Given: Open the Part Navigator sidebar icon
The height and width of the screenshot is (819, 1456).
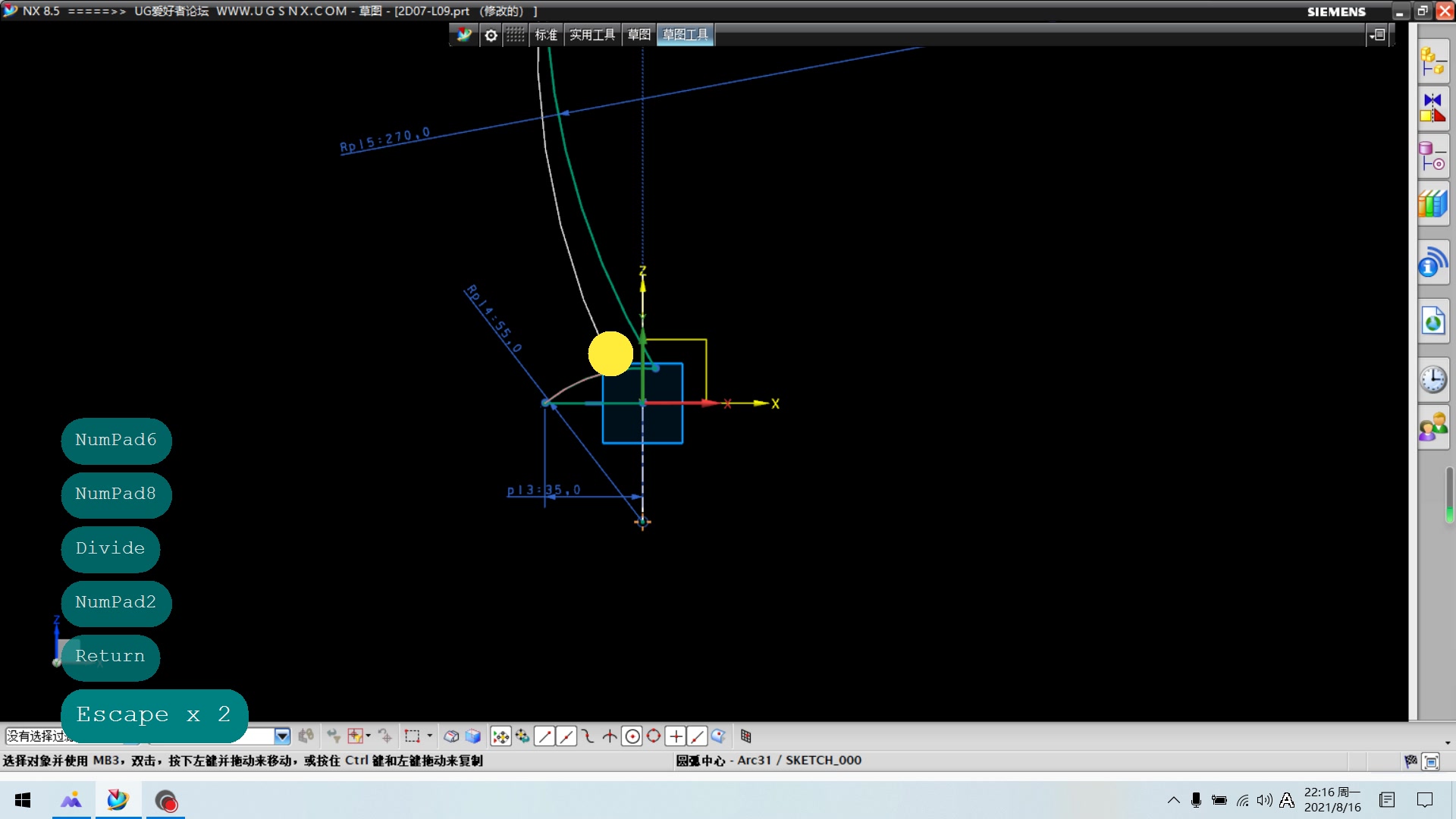Looking at the screenshot, I should point(1432,156).
